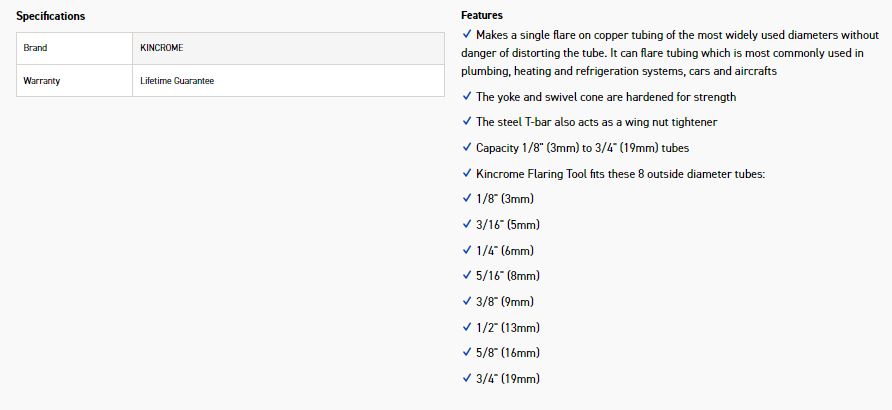The height and width of the screenshot is (410, 892).
Task: Click the checkmark before 1/2" (13mm)
Action: click(467, 327)
